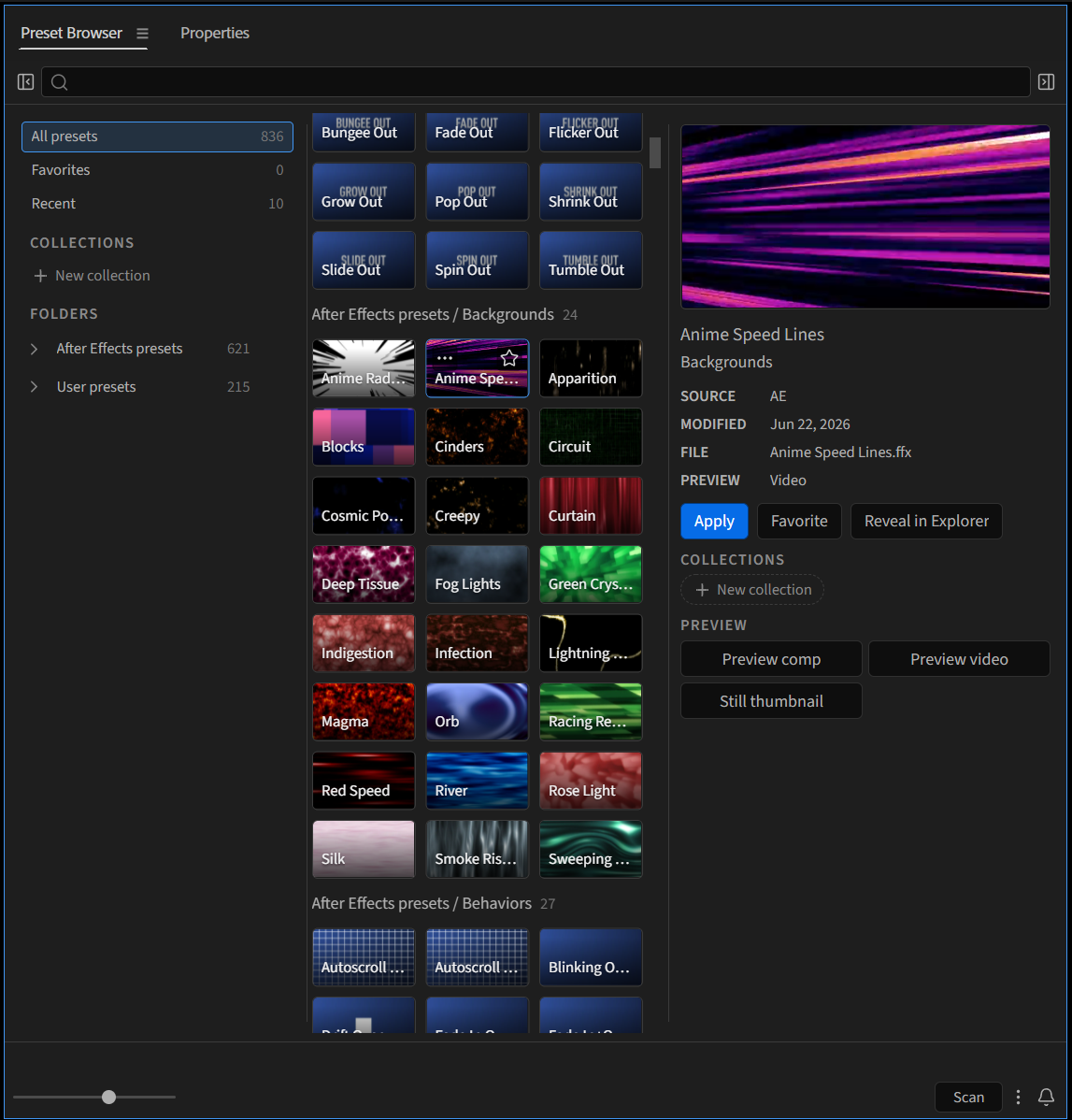Expand the After Effects presets folder
This screenshot has width=1072, height=1120.
(x=35, y=349)
